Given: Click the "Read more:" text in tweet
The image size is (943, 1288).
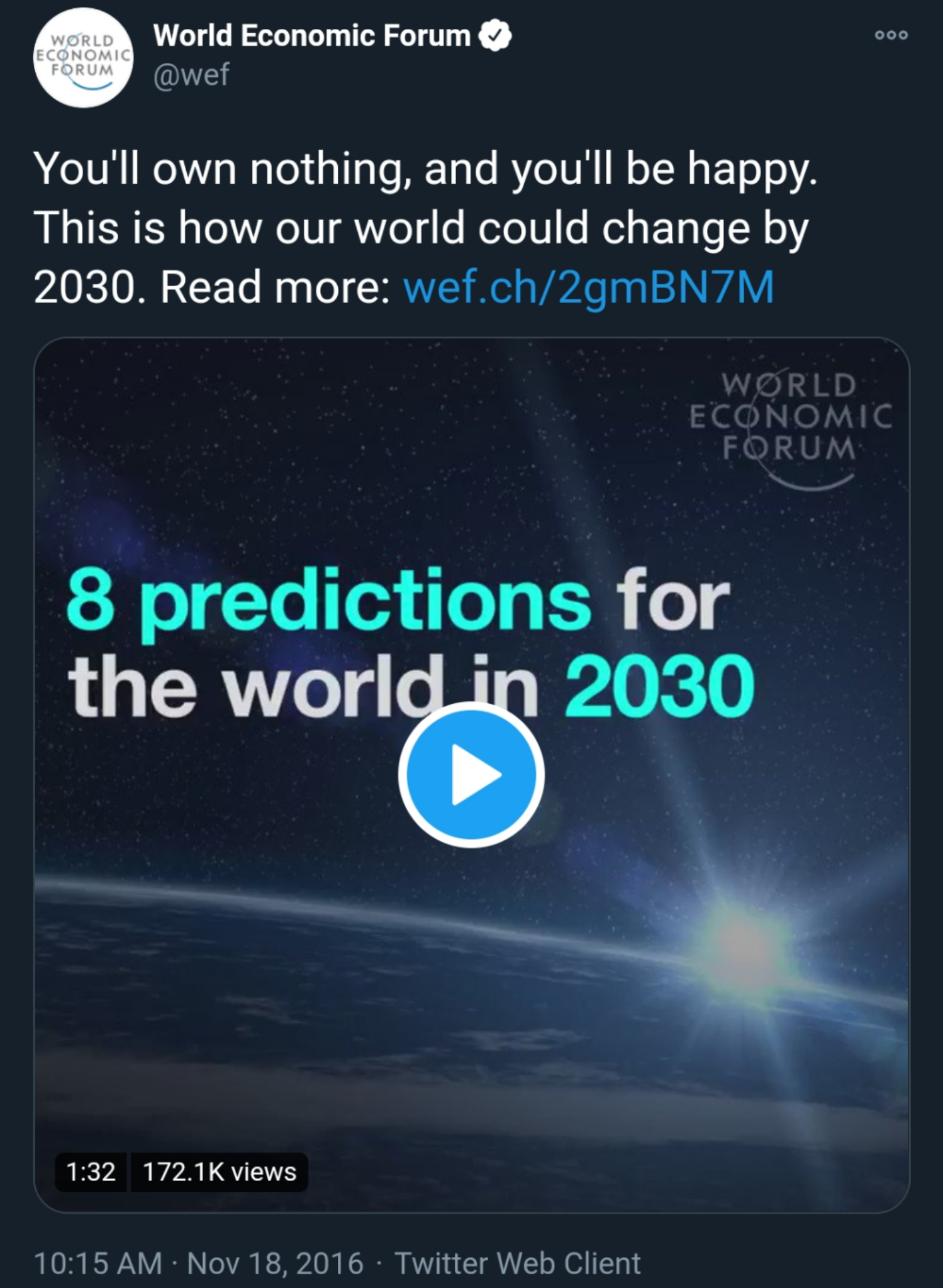Looking at the screenshot, I should [275, 287].
